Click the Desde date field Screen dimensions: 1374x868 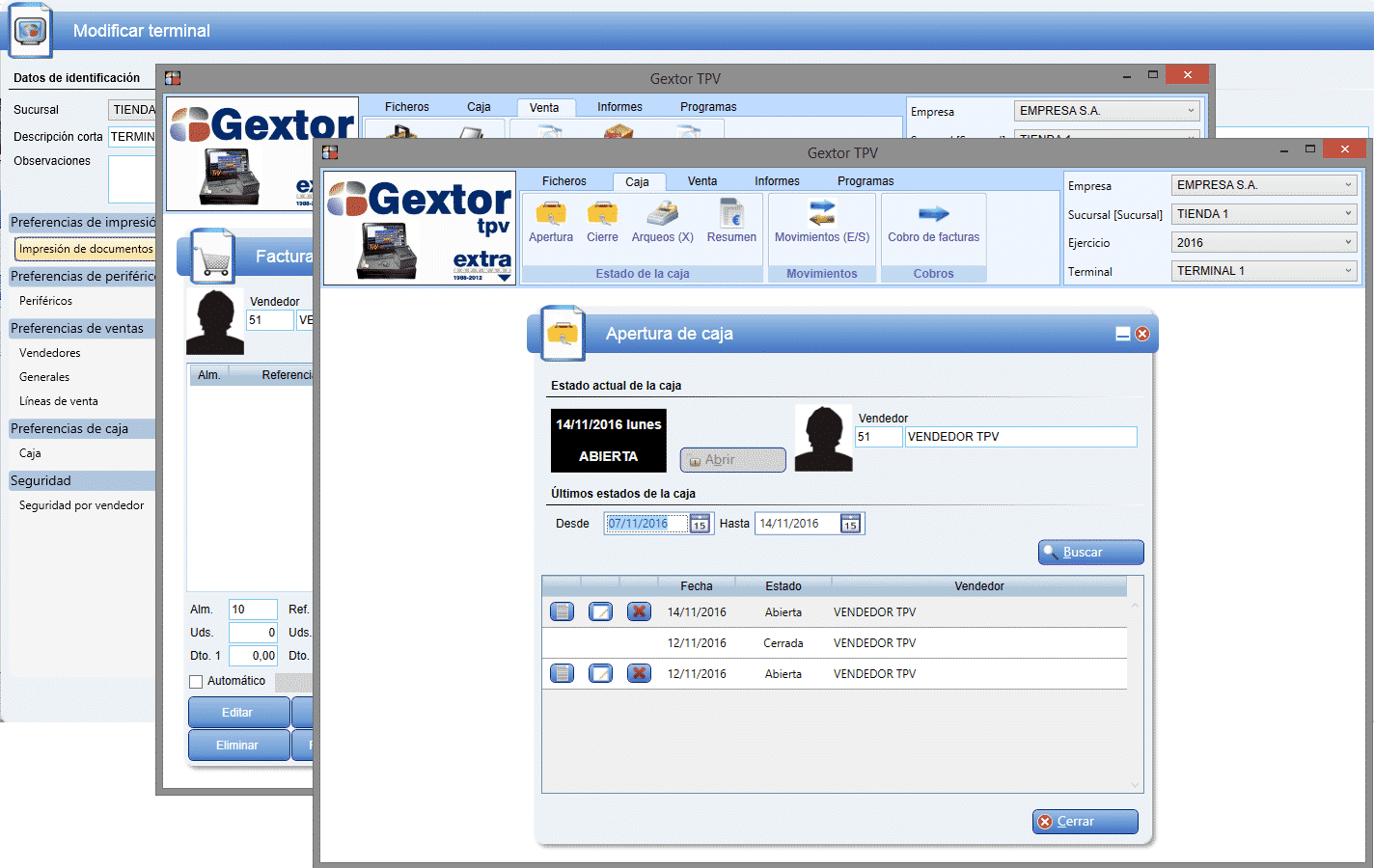(646, 524)
